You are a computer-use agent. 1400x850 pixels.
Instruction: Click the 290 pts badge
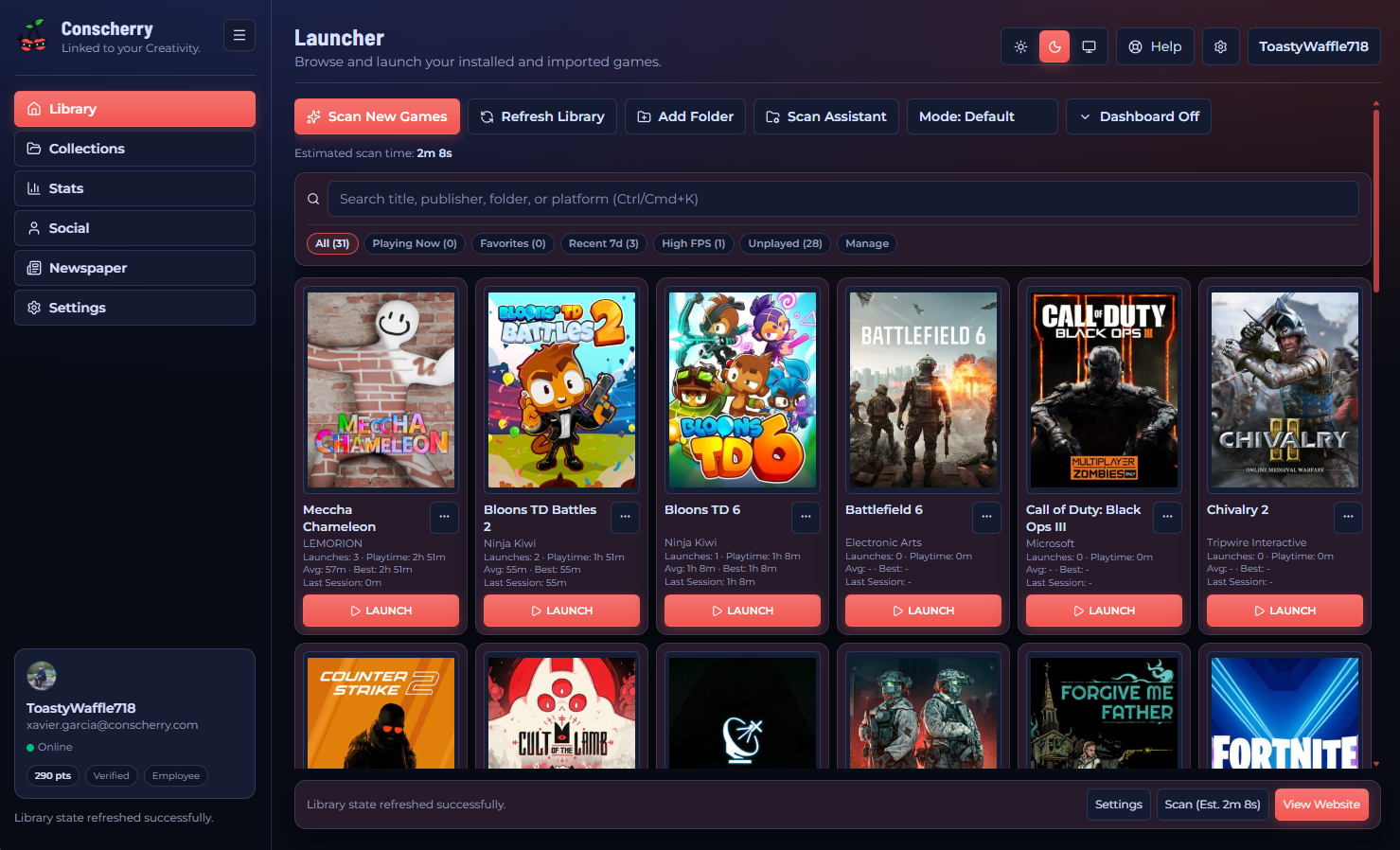pos(53,775)
